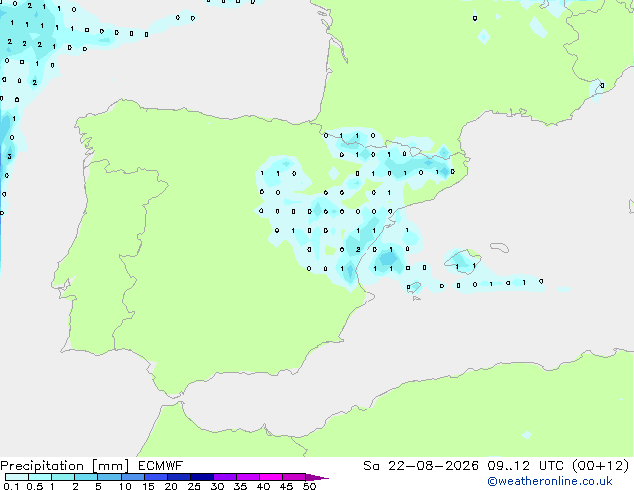Select the 0.5–1 mm legend color box
Viewport: 634px width, 490px height.
click(40, 477)
